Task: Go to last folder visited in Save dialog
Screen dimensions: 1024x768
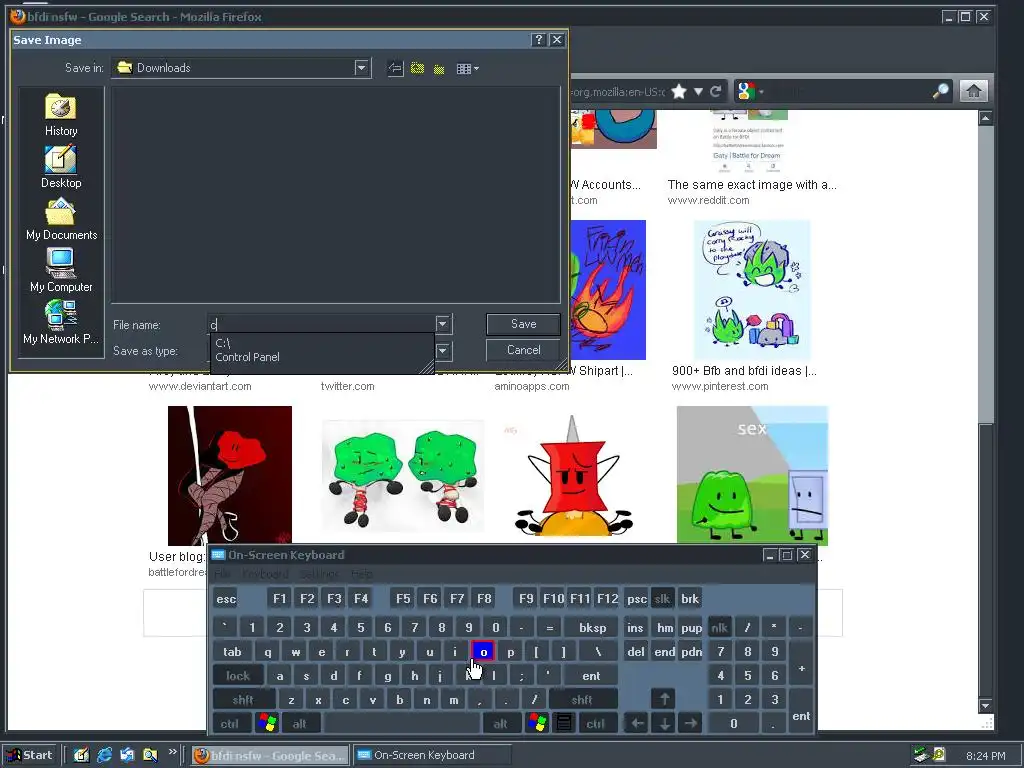Action: (x=395, y=69)
